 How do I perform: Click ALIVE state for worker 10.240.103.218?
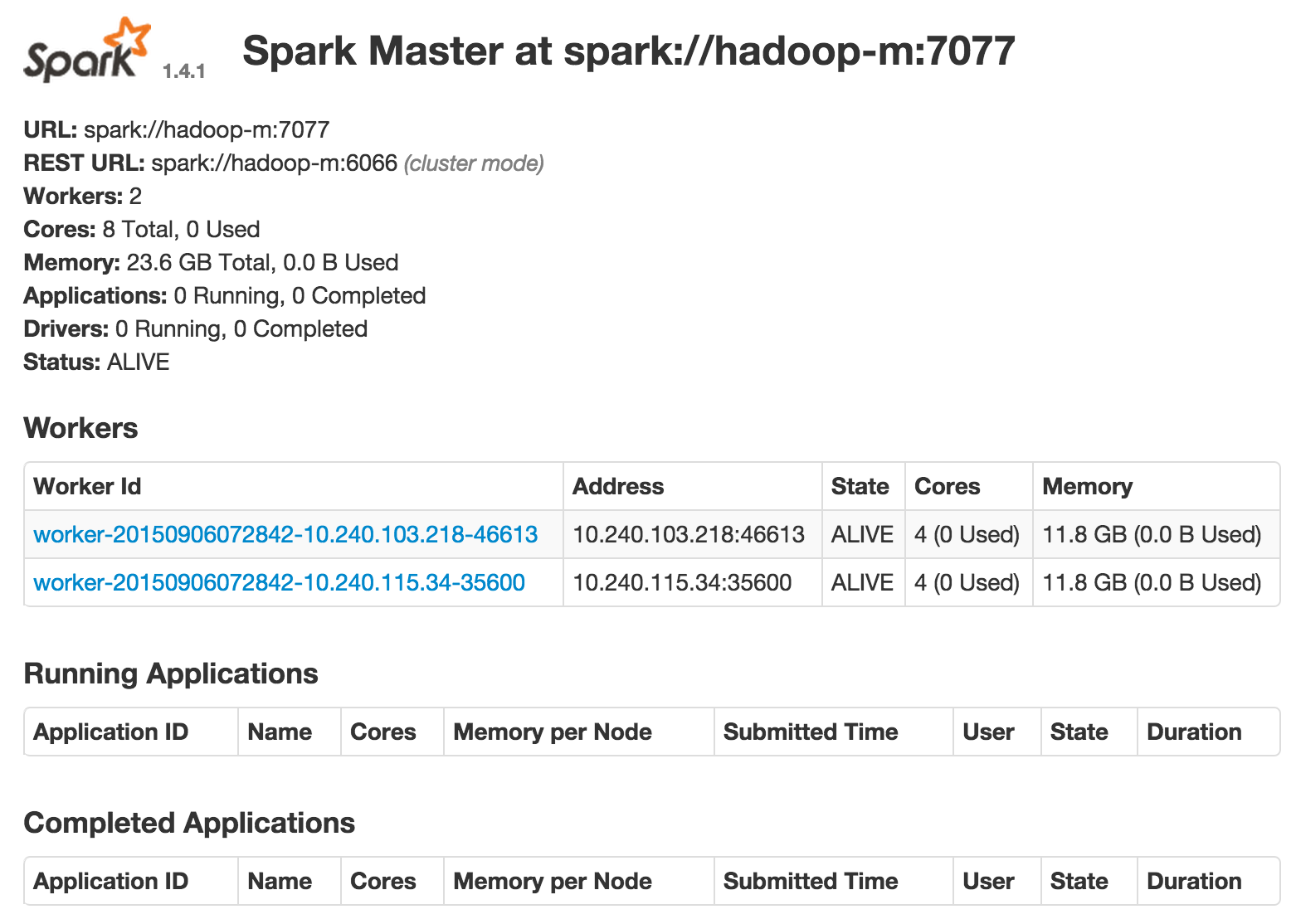tap(862, 534)
